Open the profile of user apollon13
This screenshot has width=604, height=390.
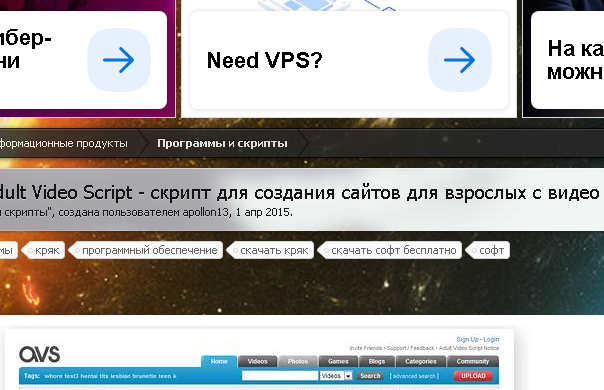pyautogui.click(x=205, y=212)
